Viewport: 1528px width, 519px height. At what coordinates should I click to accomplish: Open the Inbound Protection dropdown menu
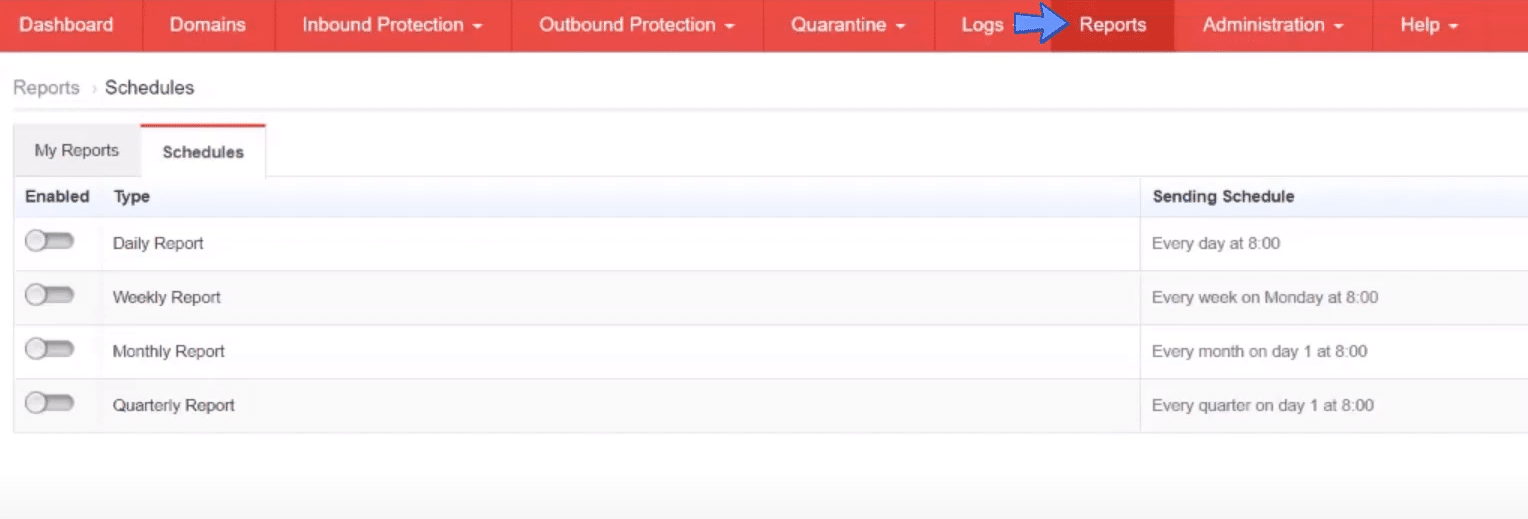(393, 25)
